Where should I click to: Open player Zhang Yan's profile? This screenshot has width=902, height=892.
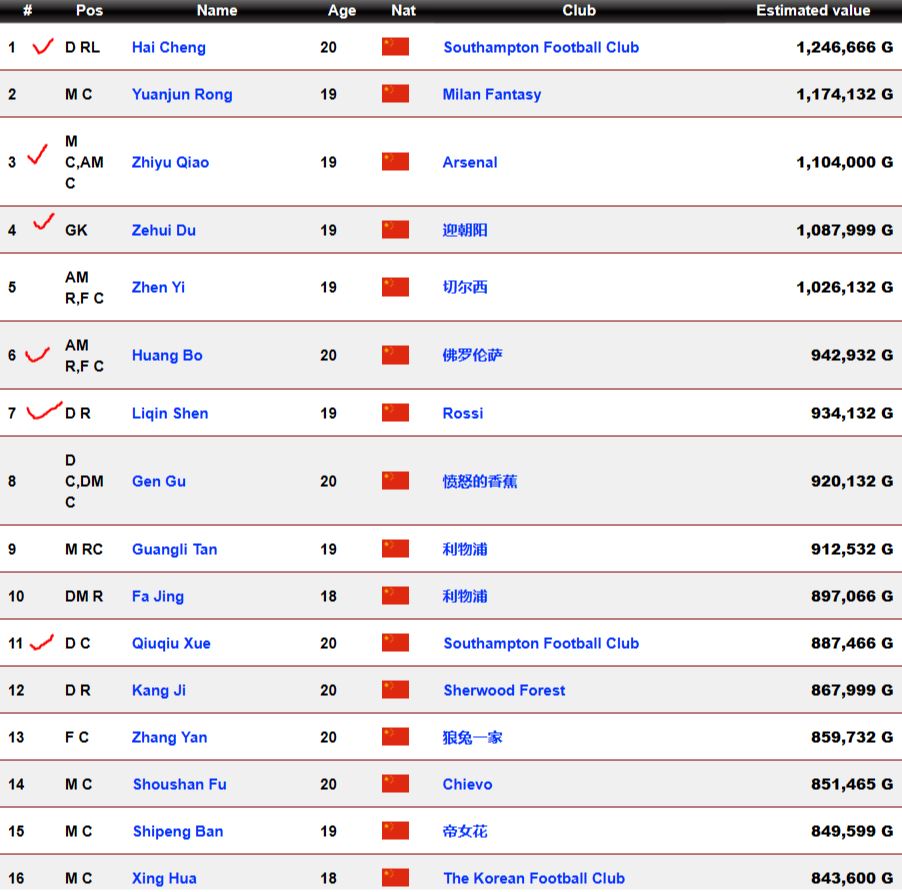[x=169, y=737]
